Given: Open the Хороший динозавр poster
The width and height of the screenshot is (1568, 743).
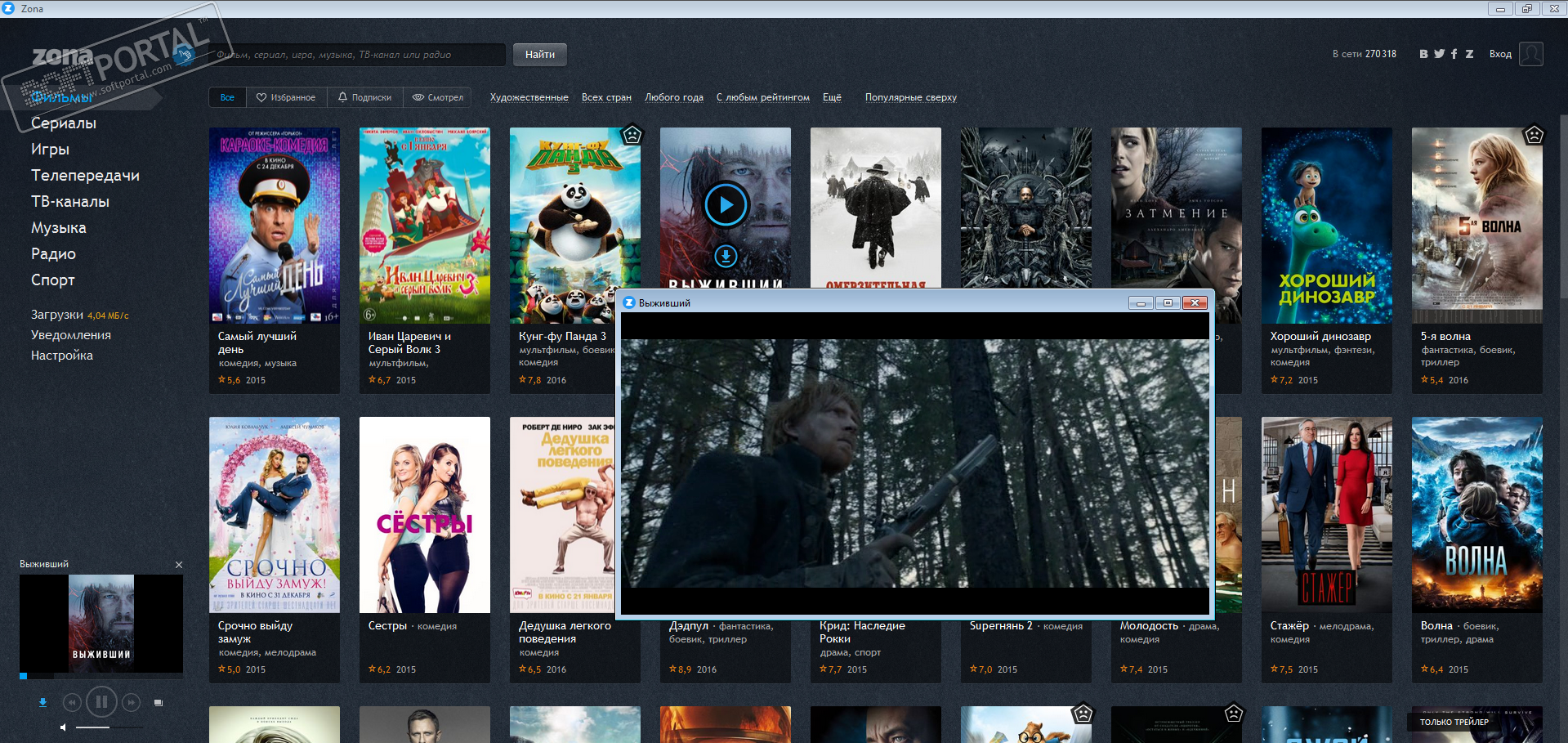Looking at the screenshot, I should (1327, 225).
